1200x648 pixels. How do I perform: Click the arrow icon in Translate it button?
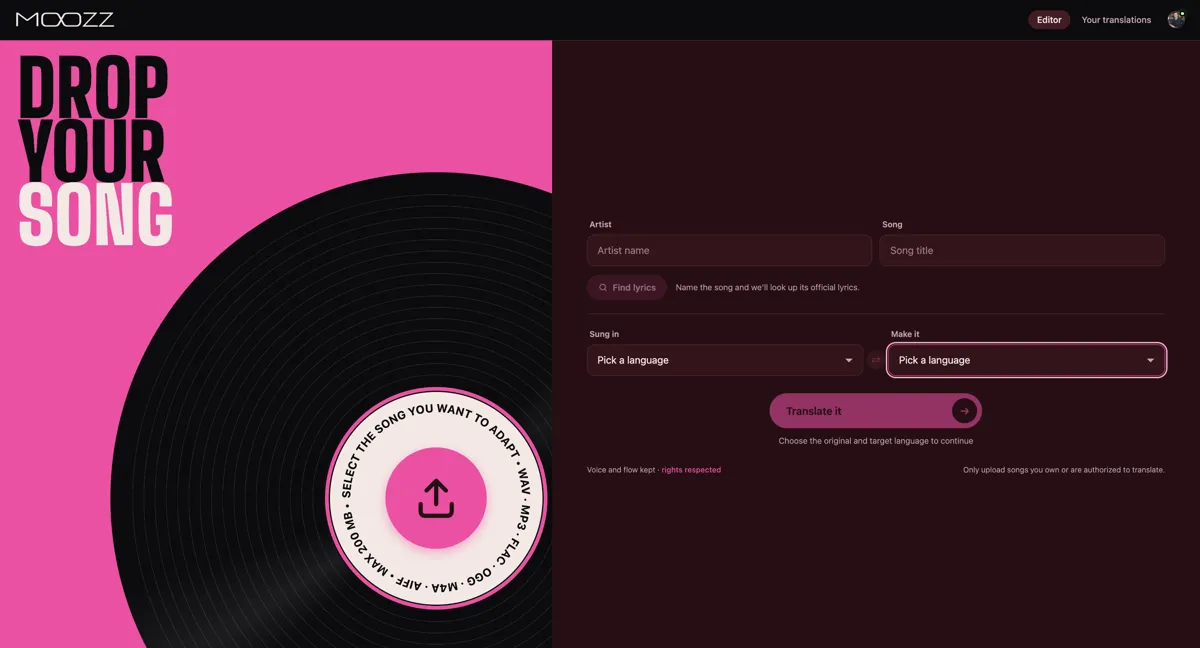tap(964, 411)
